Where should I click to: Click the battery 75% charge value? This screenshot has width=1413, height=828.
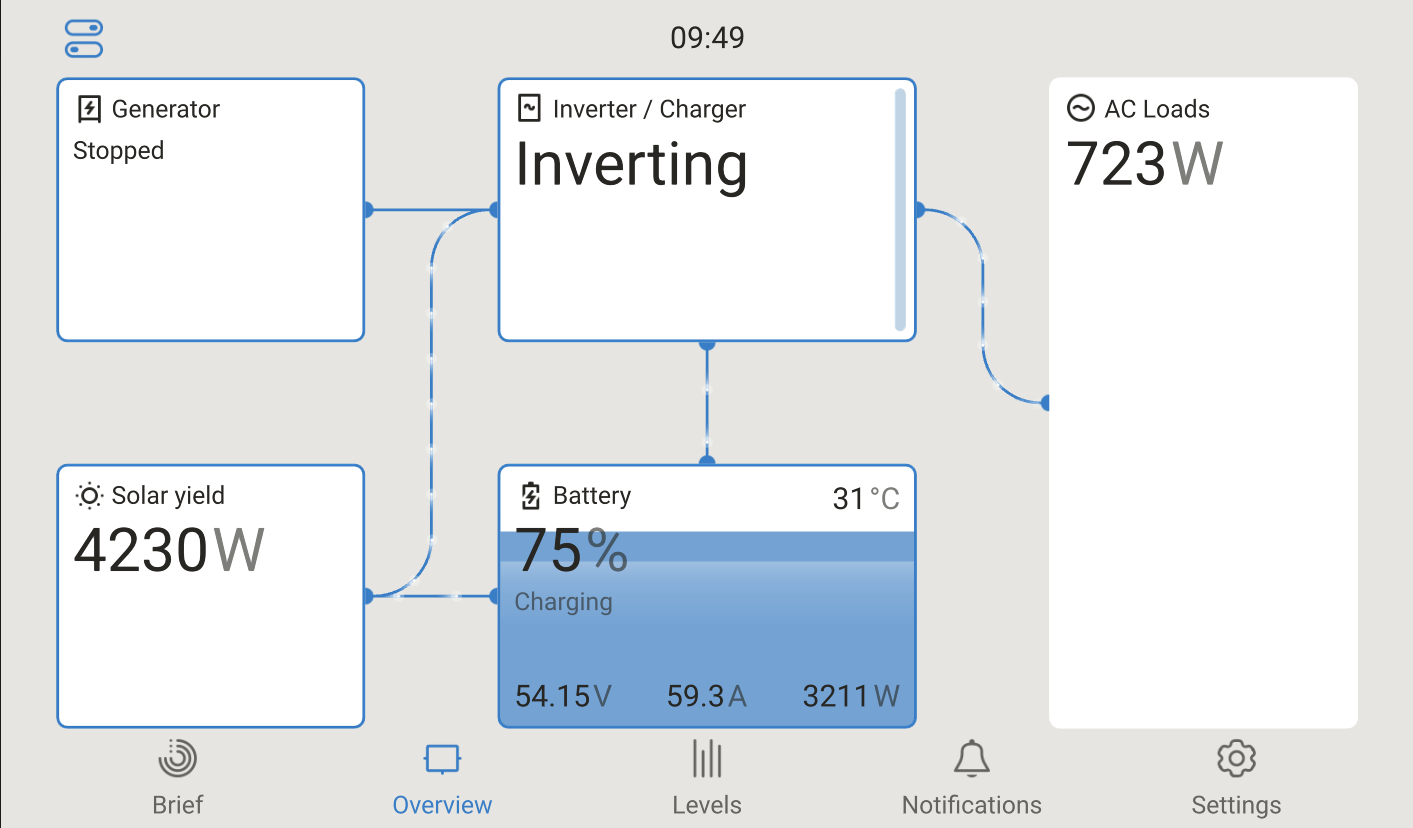572,551
